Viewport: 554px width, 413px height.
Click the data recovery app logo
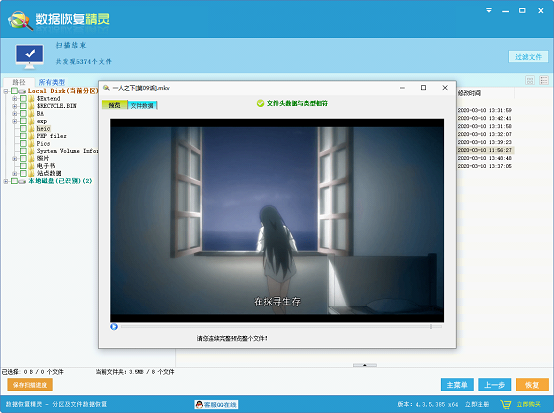pos(20,20)
